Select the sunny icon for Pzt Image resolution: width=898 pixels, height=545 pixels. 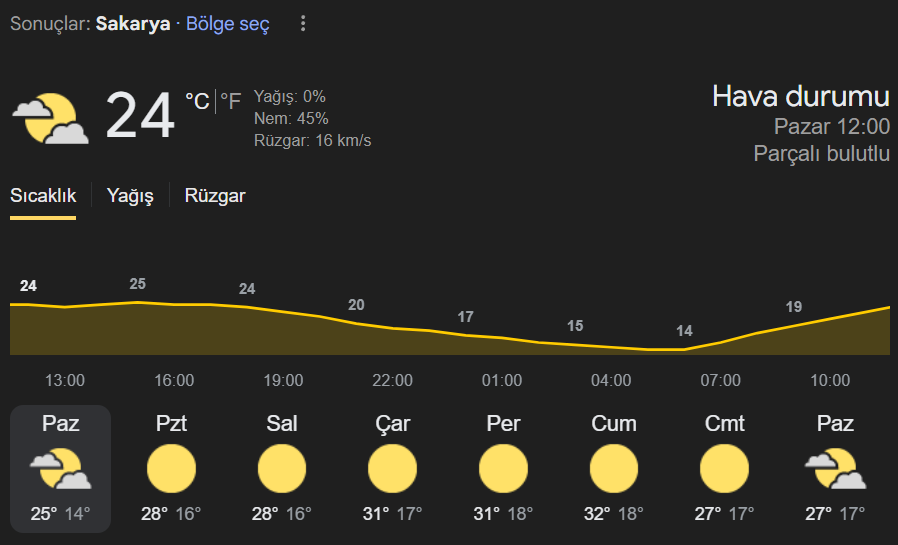171,468
